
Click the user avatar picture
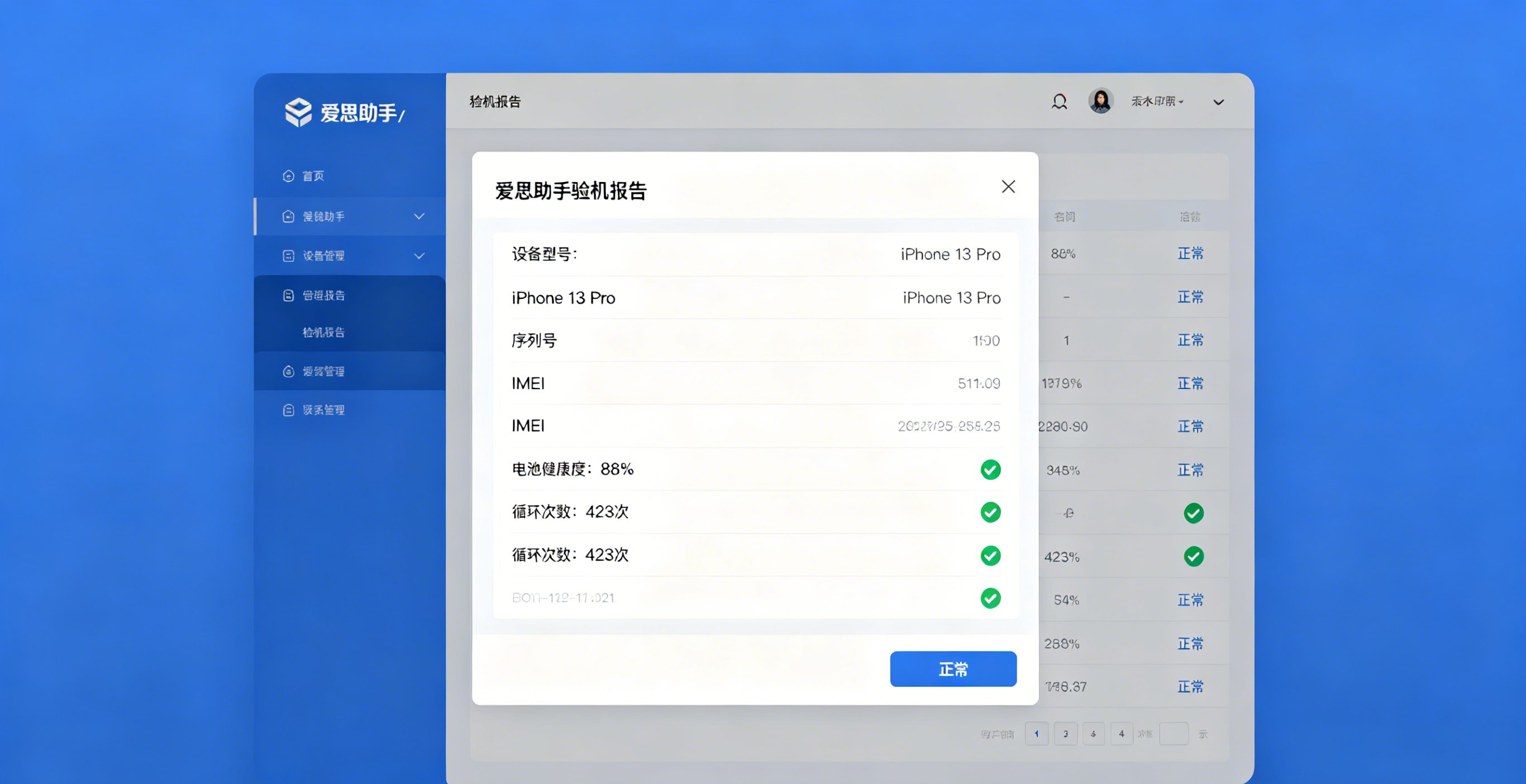click(1101, 101)
